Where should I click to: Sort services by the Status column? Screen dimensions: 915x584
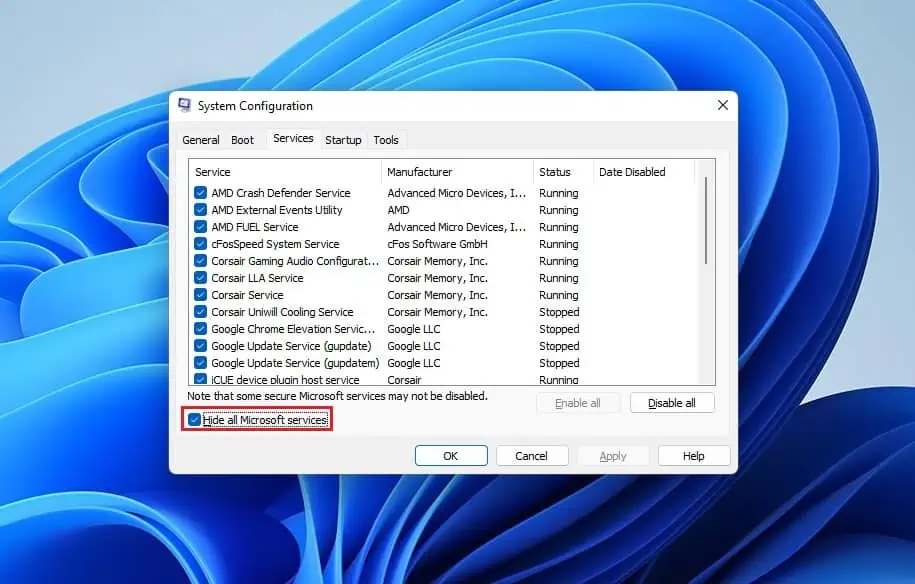click(556, 171)
